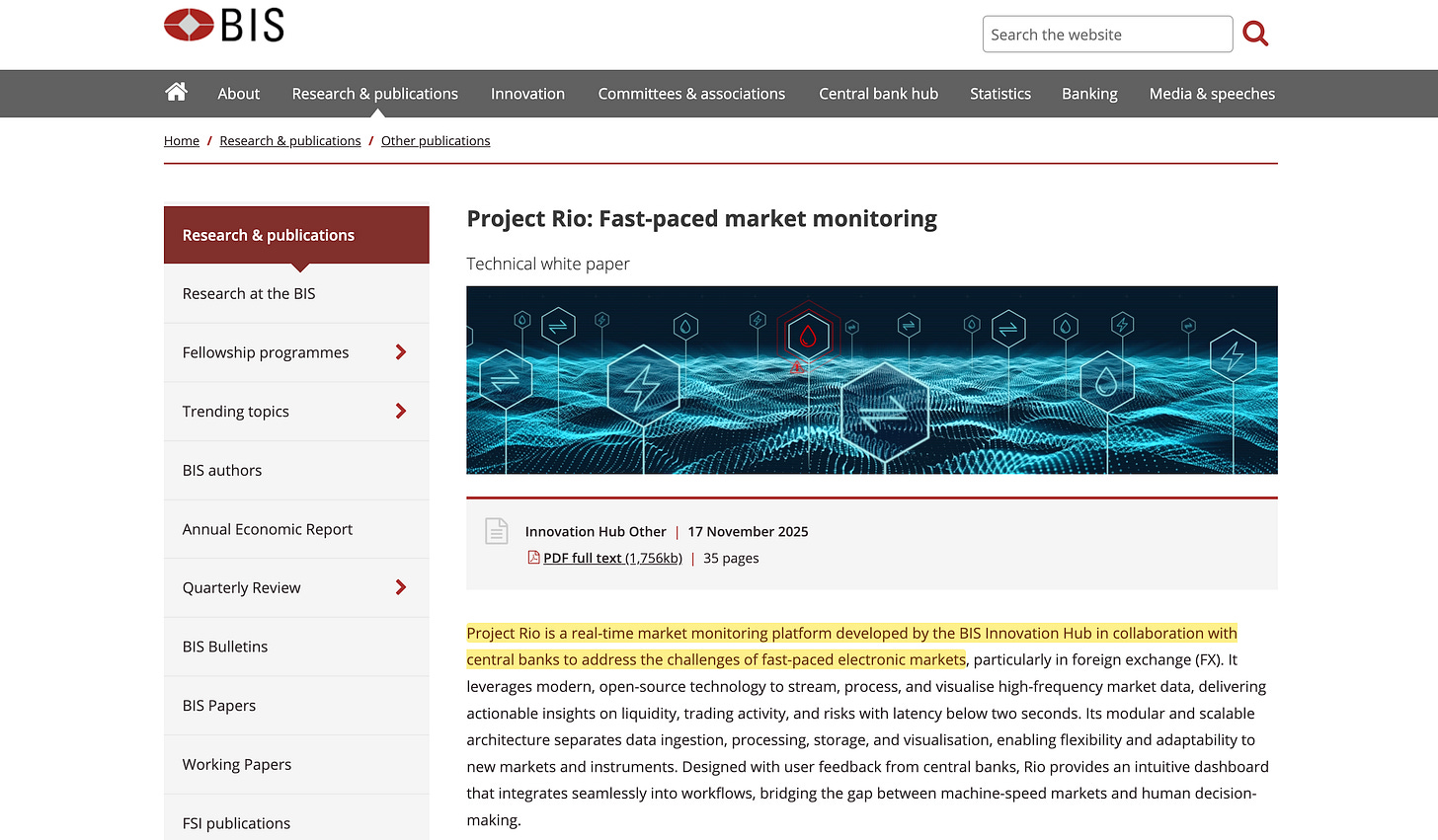
Task: Click Innovation Hub Other label
Action: [596, 531]
